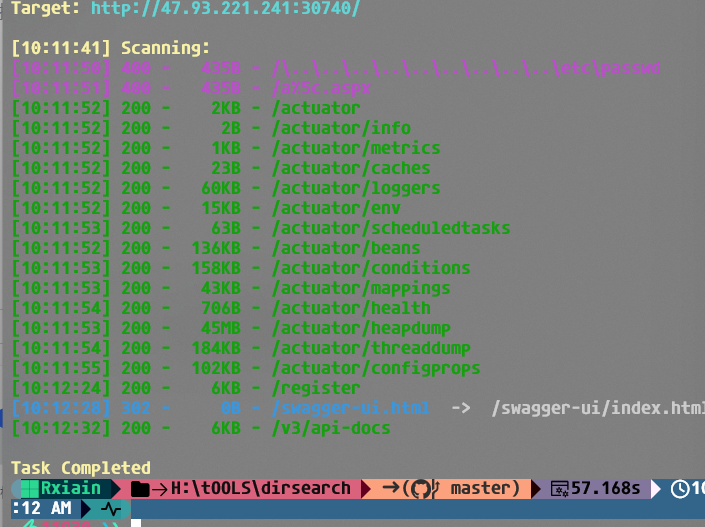705x527 pixels.
Task: Click the clock icon in the prompt
Action: point(680,489)
